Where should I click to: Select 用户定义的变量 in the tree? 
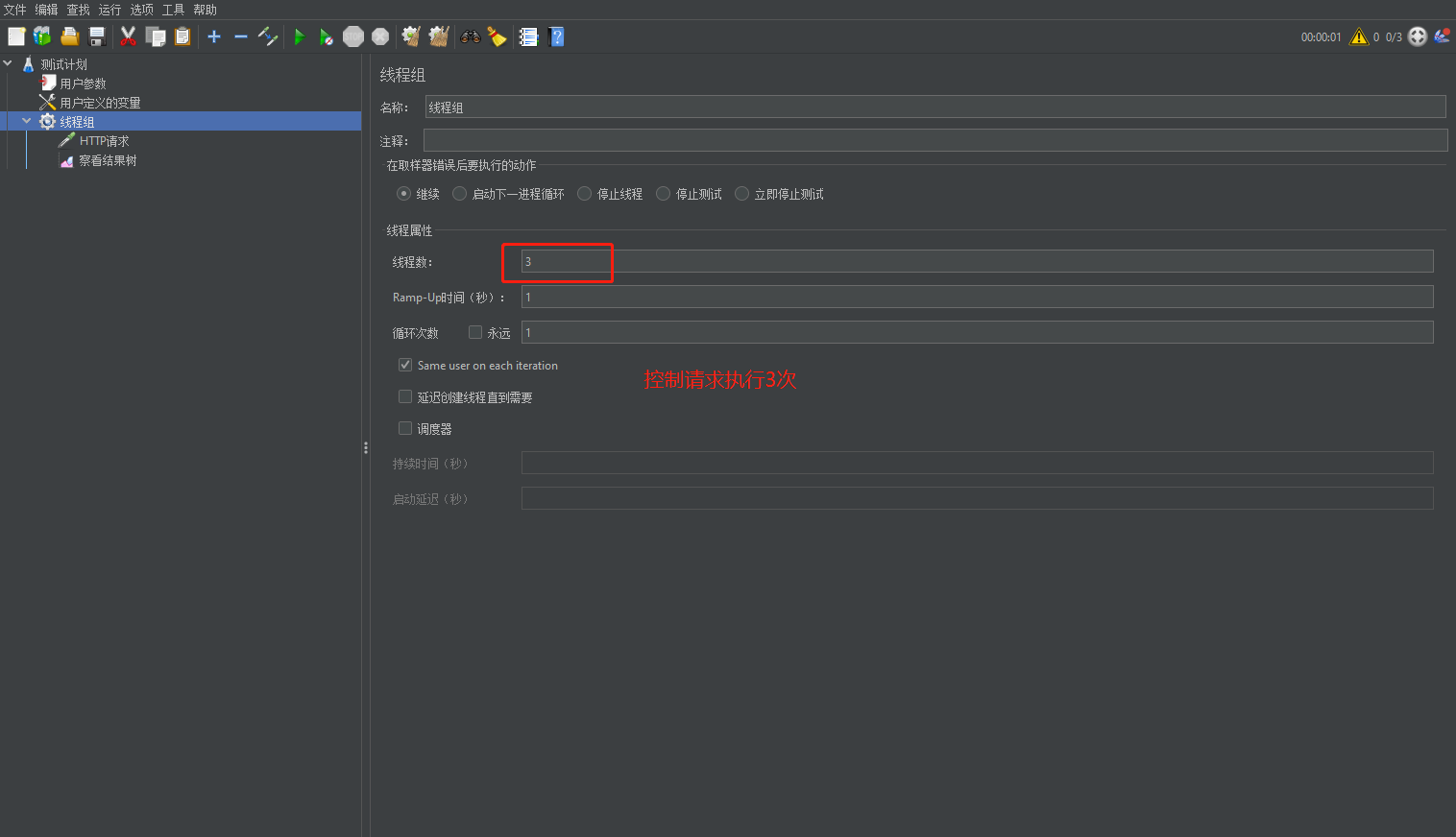pyautogui.click(x=101, y=103)
